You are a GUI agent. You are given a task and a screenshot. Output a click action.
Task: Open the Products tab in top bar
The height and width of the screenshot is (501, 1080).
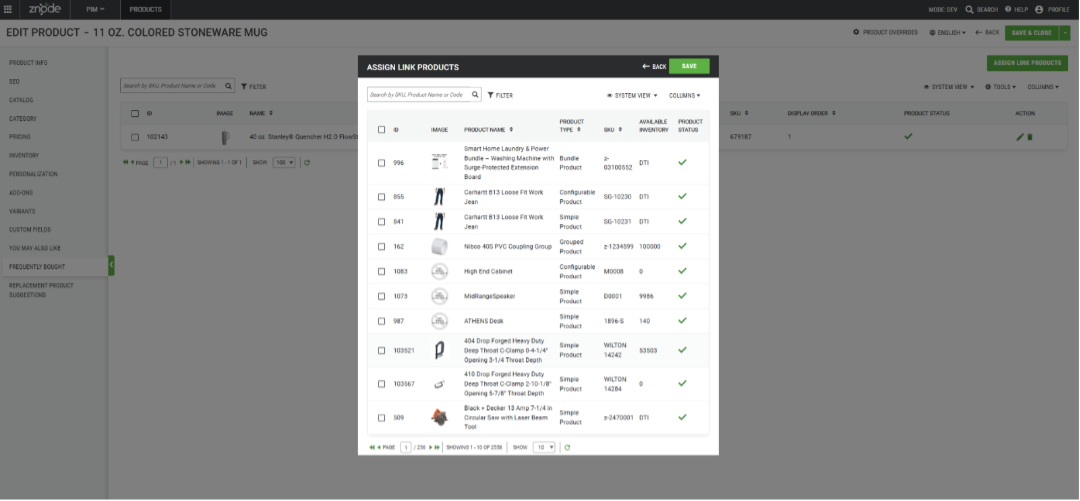pos(145,10)
